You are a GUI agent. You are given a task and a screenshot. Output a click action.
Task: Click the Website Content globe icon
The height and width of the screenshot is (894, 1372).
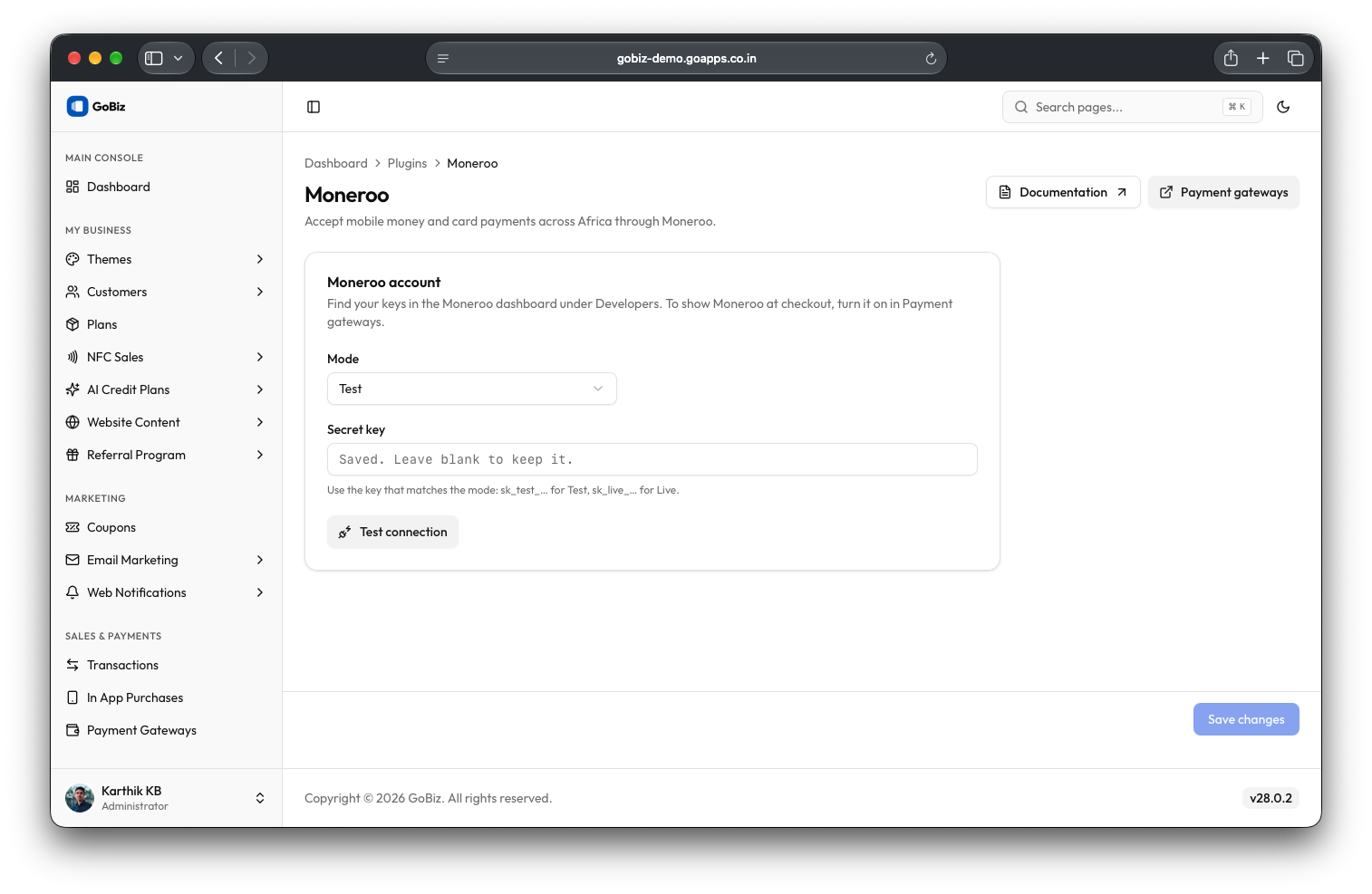coord(72,422)
